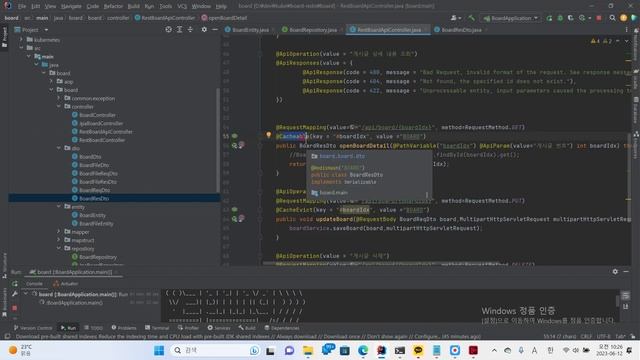Click the profiler run icon in toolbar

[x=583, y=18]
